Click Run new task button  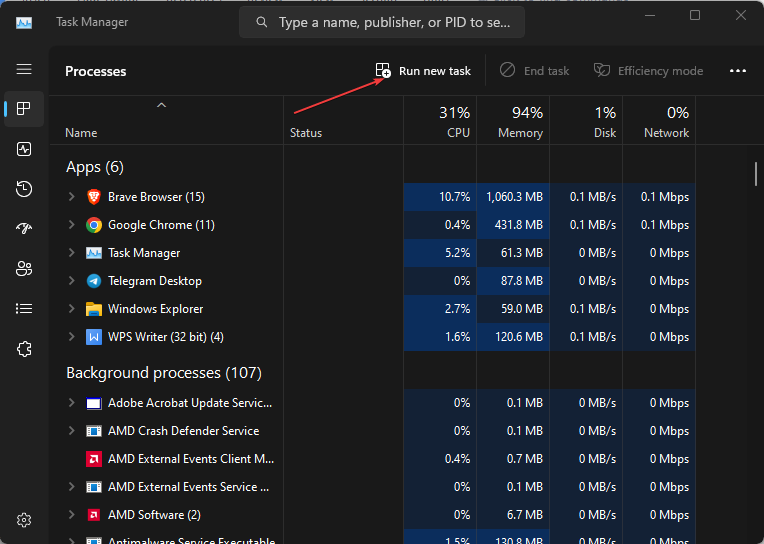[x=423, y=71]
